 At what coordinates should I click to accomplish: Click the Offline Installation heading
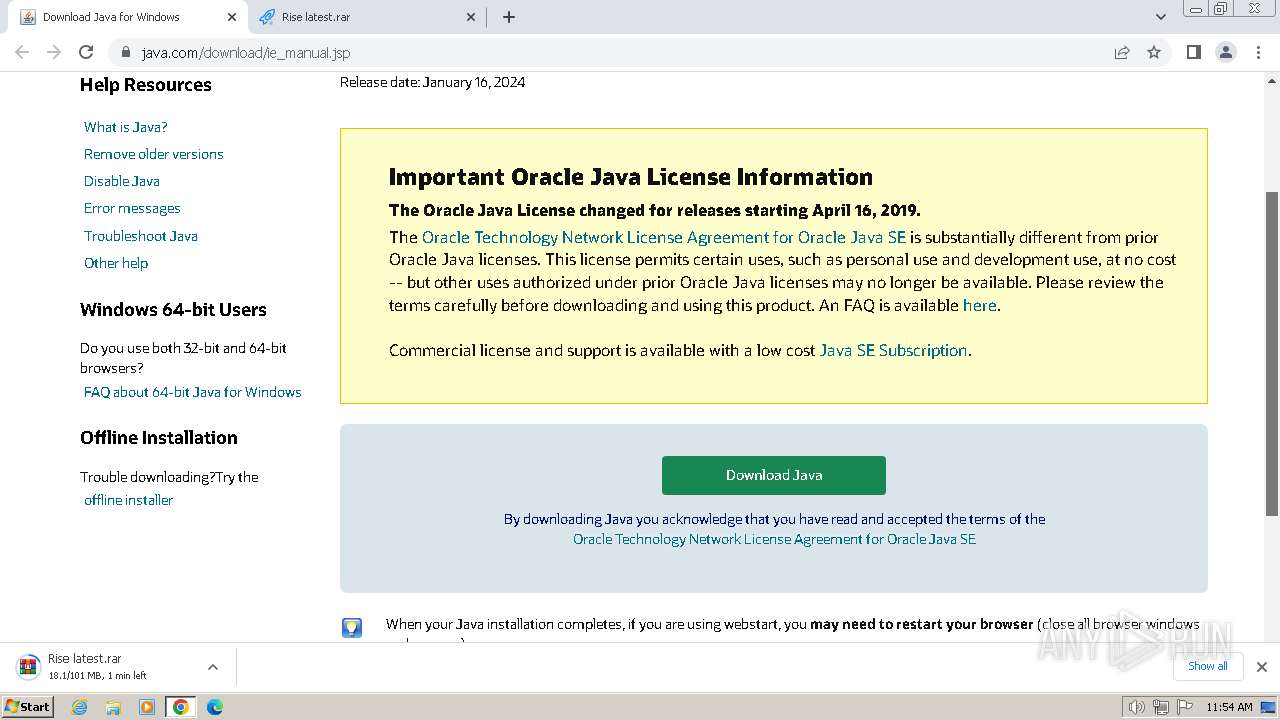coord(159,438)
